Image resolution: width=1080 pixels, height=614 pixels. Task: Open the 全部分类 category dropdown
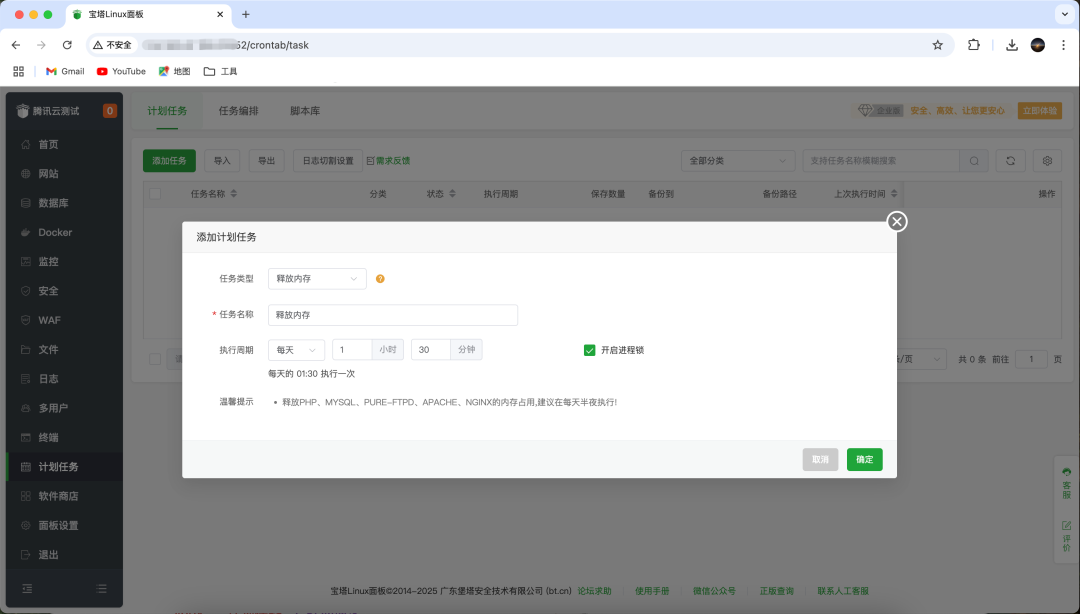point(738,160)
